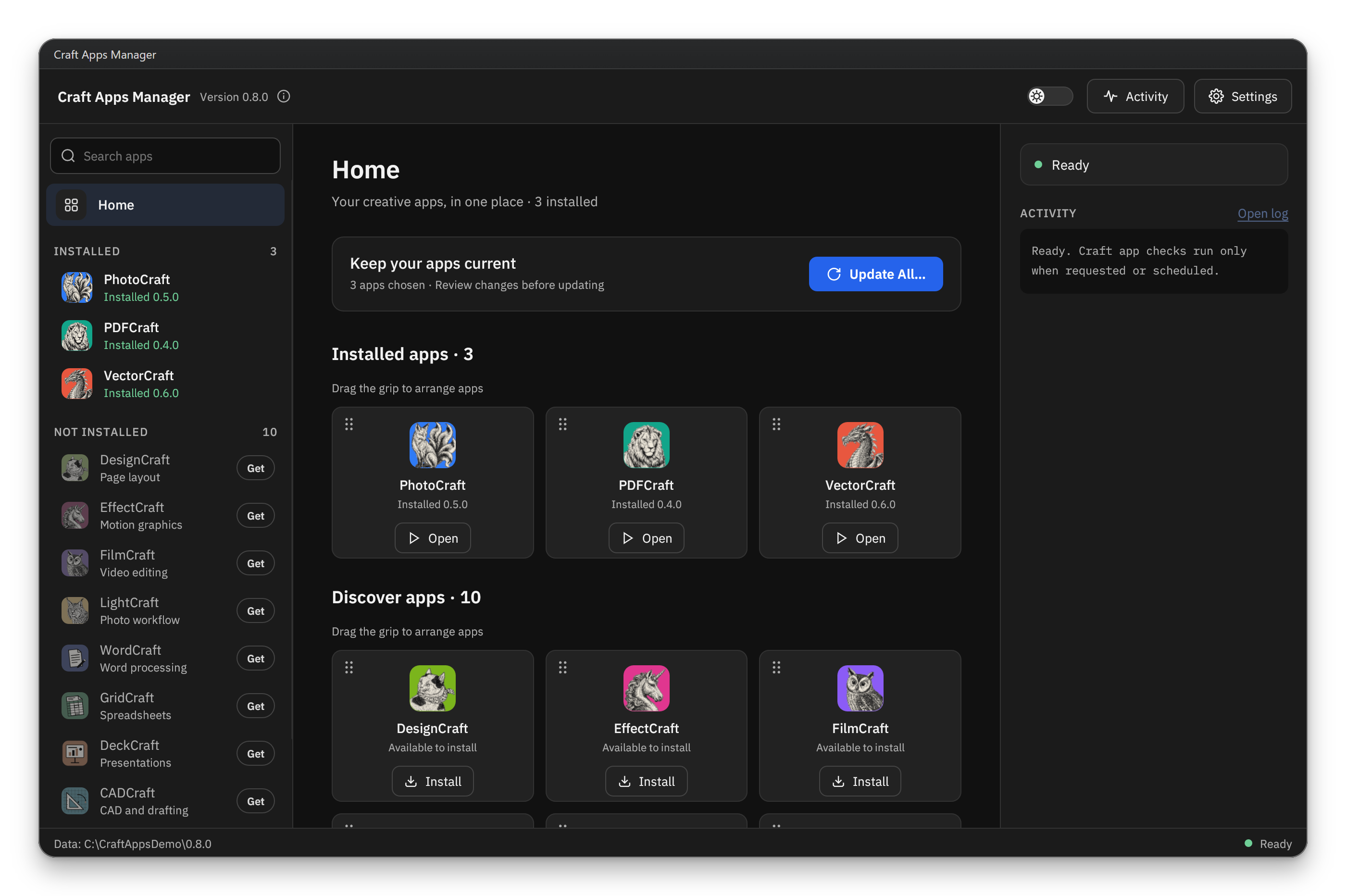Click the grip handle on VectorCraft card

coord(776,424)
